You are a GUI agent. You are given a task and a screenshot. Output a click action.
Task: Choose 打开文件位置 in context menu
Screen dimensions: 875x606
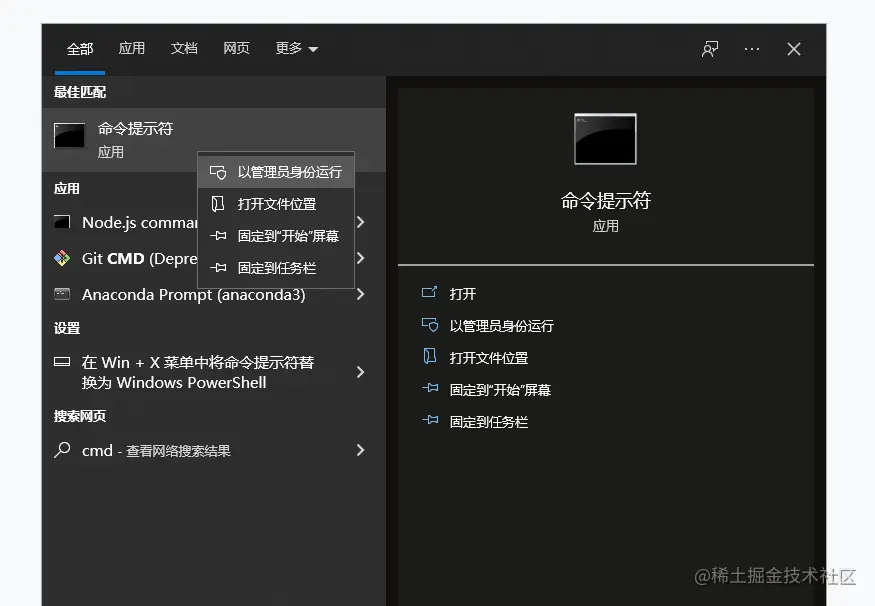tap(276, 204)
